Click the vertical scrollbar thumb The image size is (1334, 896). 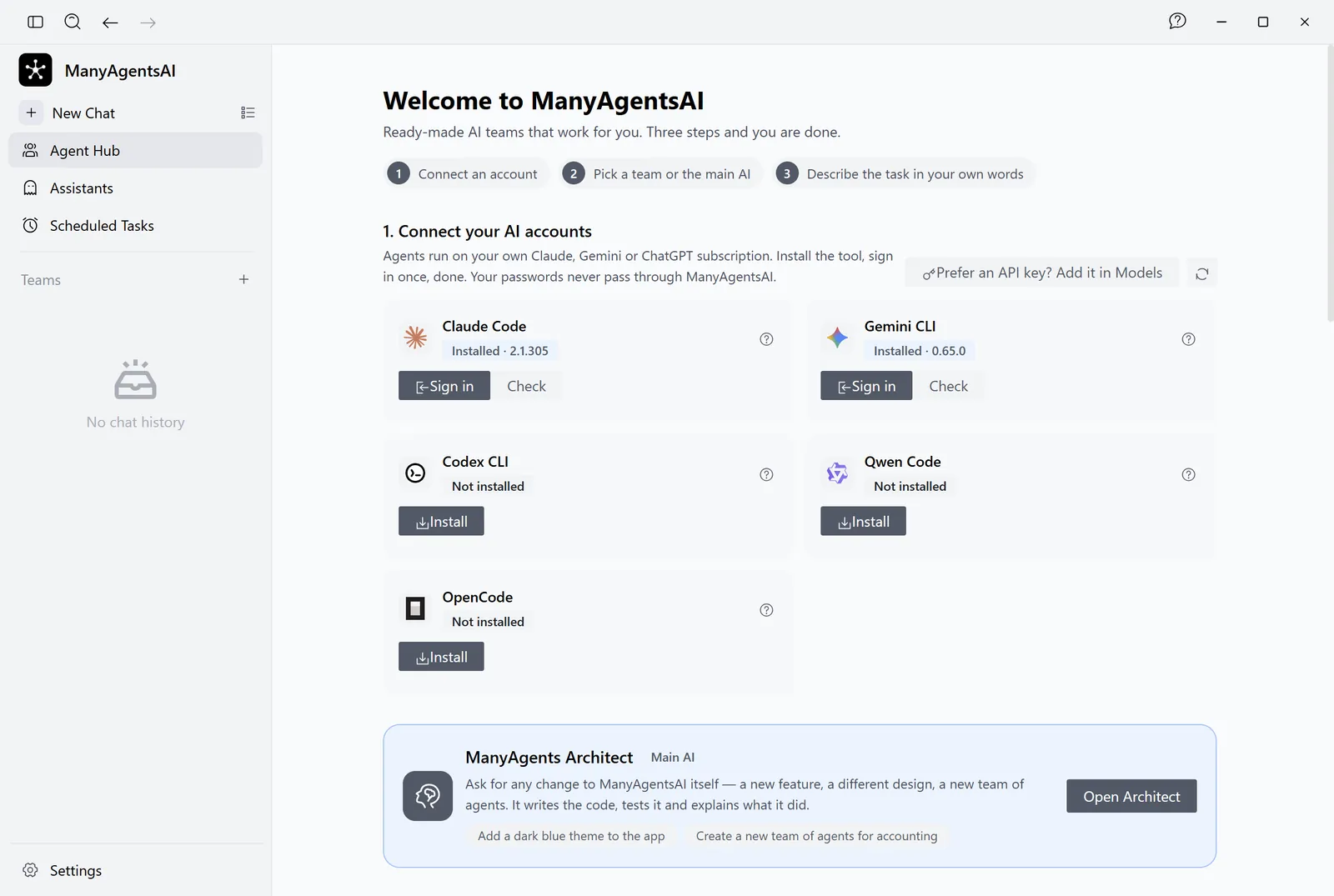pos(1329,183)
